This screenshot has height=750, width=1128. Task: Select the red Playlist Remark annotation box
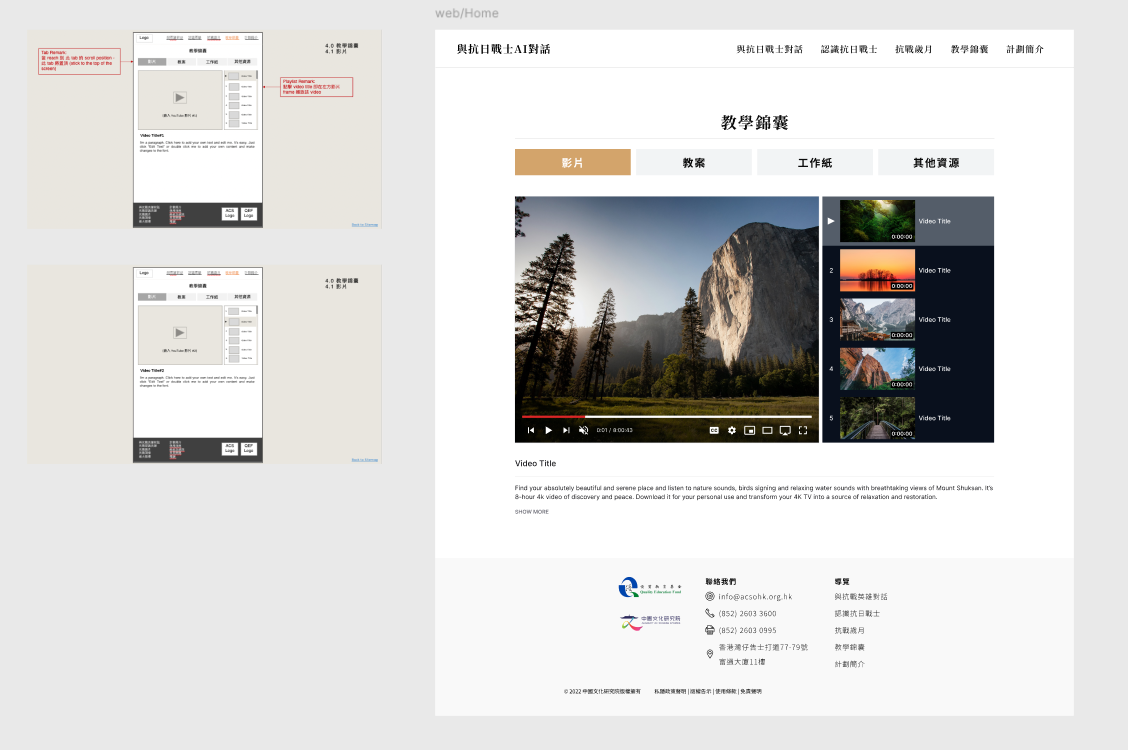point(317,87)
